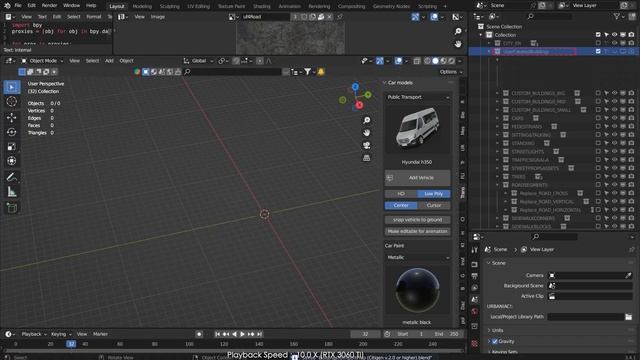This screenshot has height=360, width=640.
Task: Open the outliner filter funnel icon
Action: (617, 16)
